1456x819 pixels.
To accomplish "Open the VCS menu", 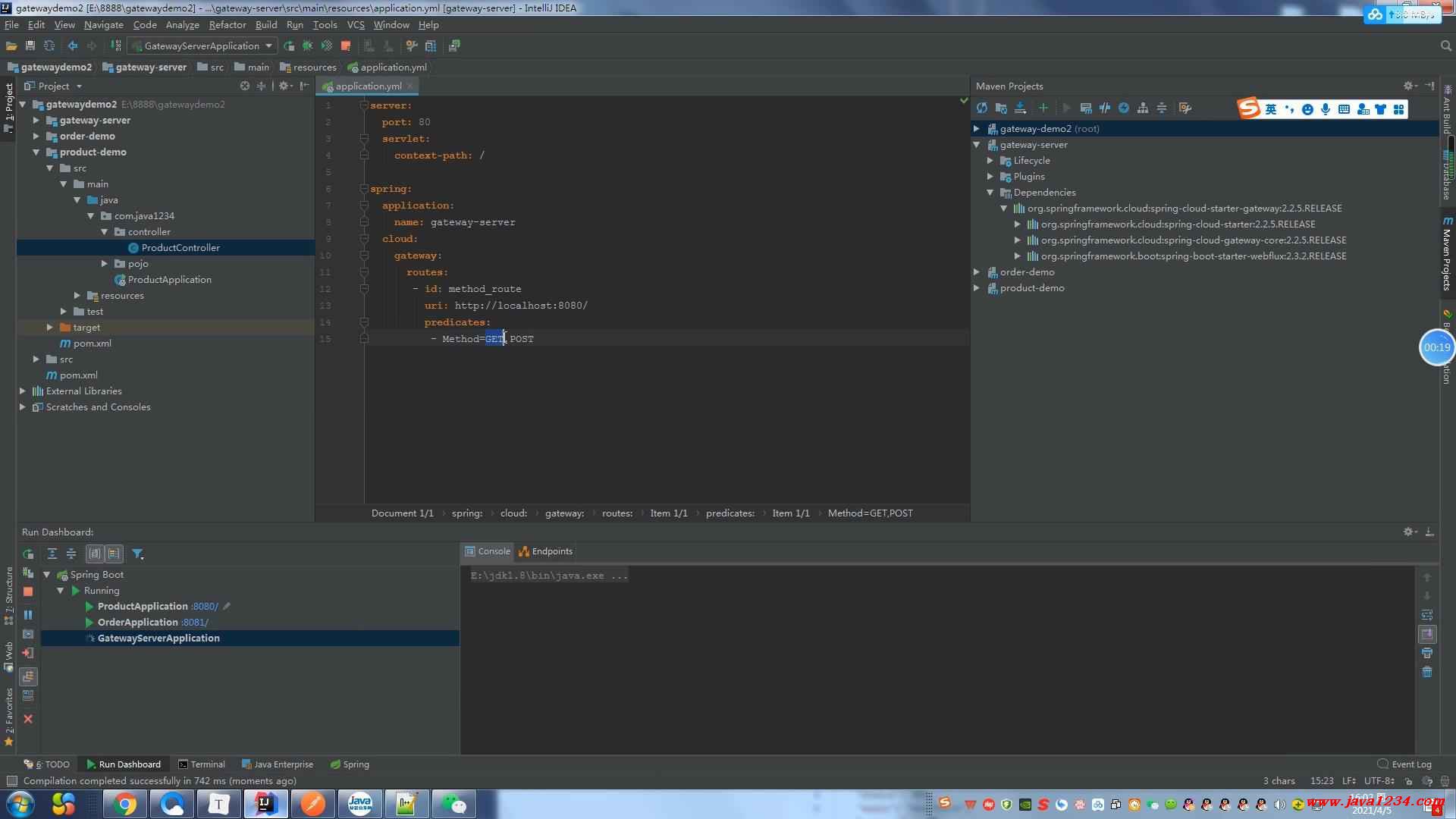I will (356, 24).
